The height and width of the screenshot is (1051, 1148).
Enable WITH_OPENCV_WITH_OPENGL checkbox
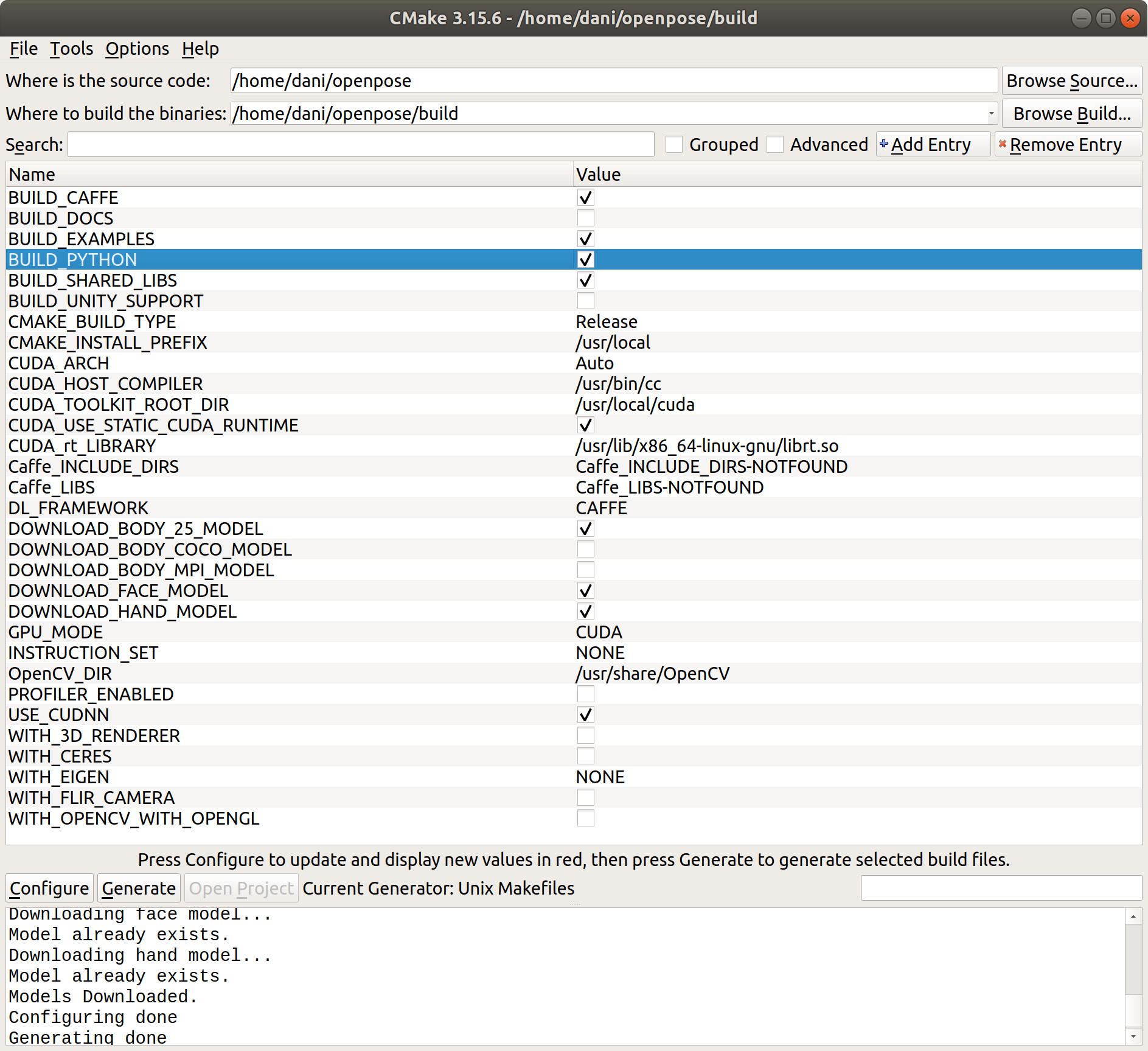pyautogui.click(x=585, y=819)
